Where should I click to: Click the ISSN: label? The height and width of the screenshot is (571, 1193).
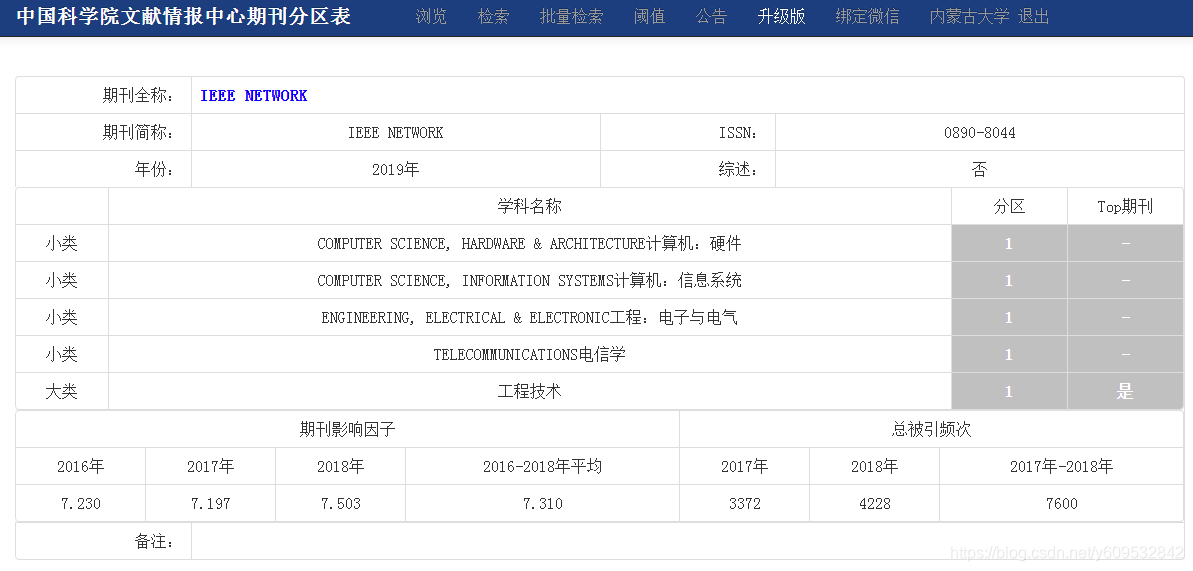(738, 132)
